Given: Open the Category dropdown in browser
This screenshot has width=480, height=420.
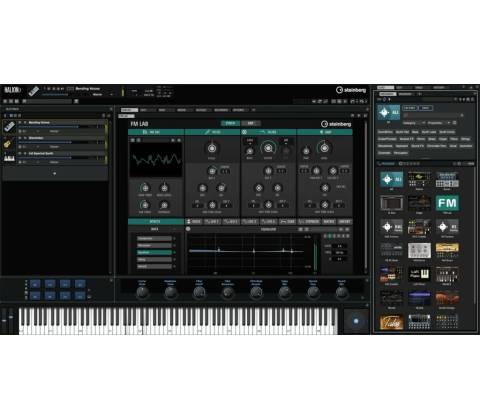Looking at the screenshot, I should [414, 123].
